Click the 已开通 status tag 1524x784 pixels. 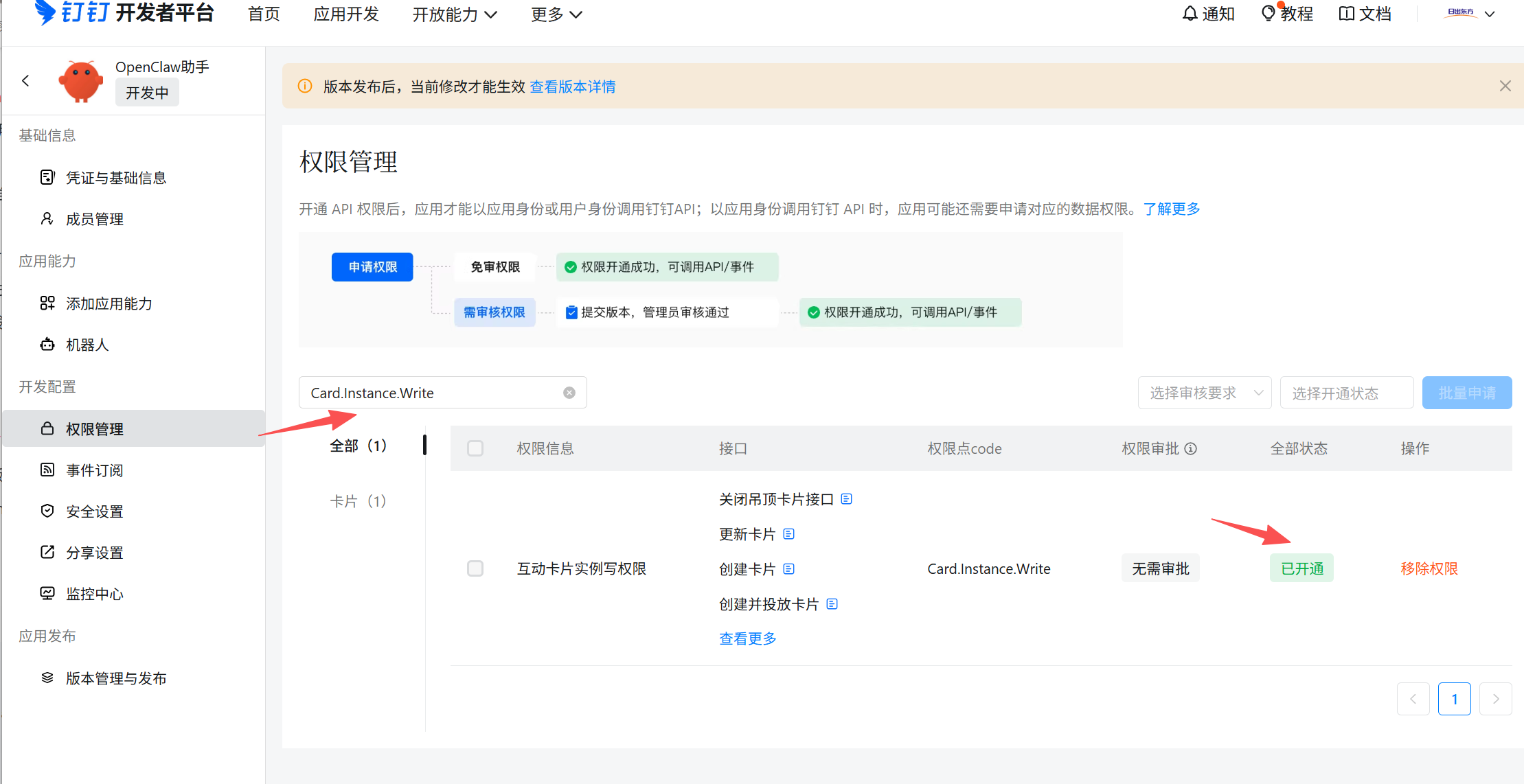(x=1302, y=568)
